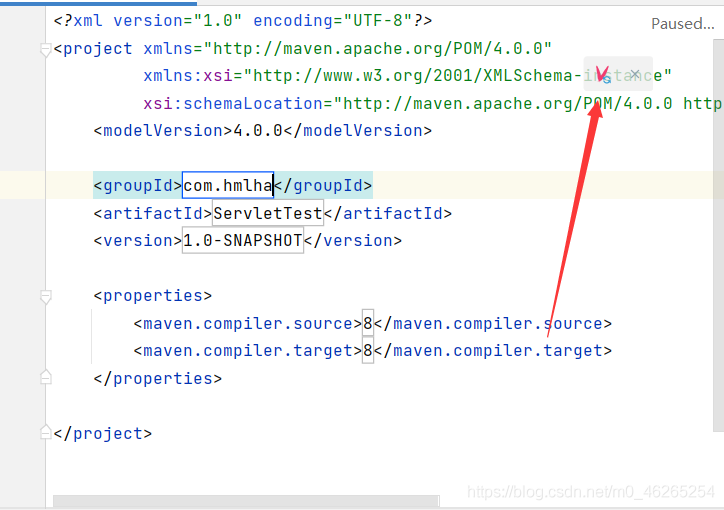Click fold marker beside closing properties tag
The image size is (724, 510).
tap(45, 378)
